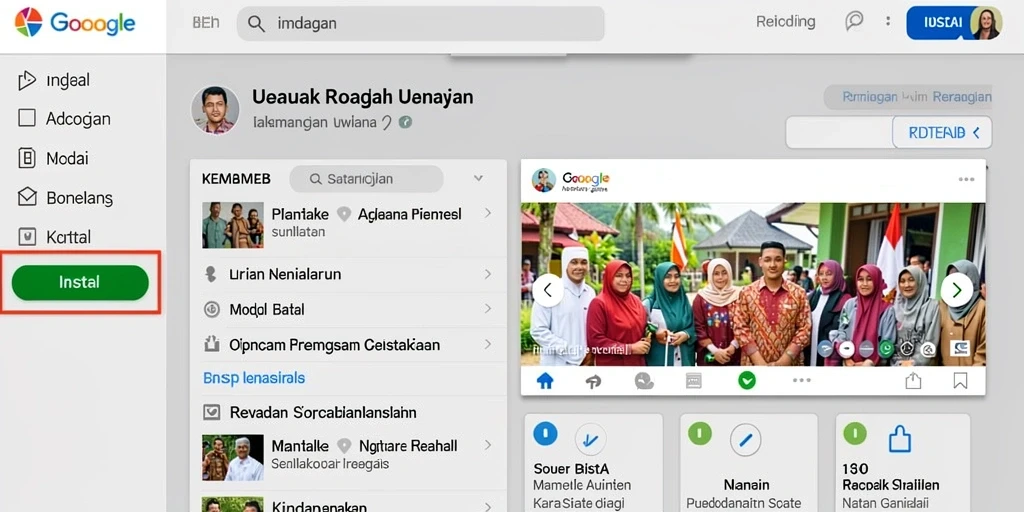Click the green Instal button

click(x=80, y=283)
